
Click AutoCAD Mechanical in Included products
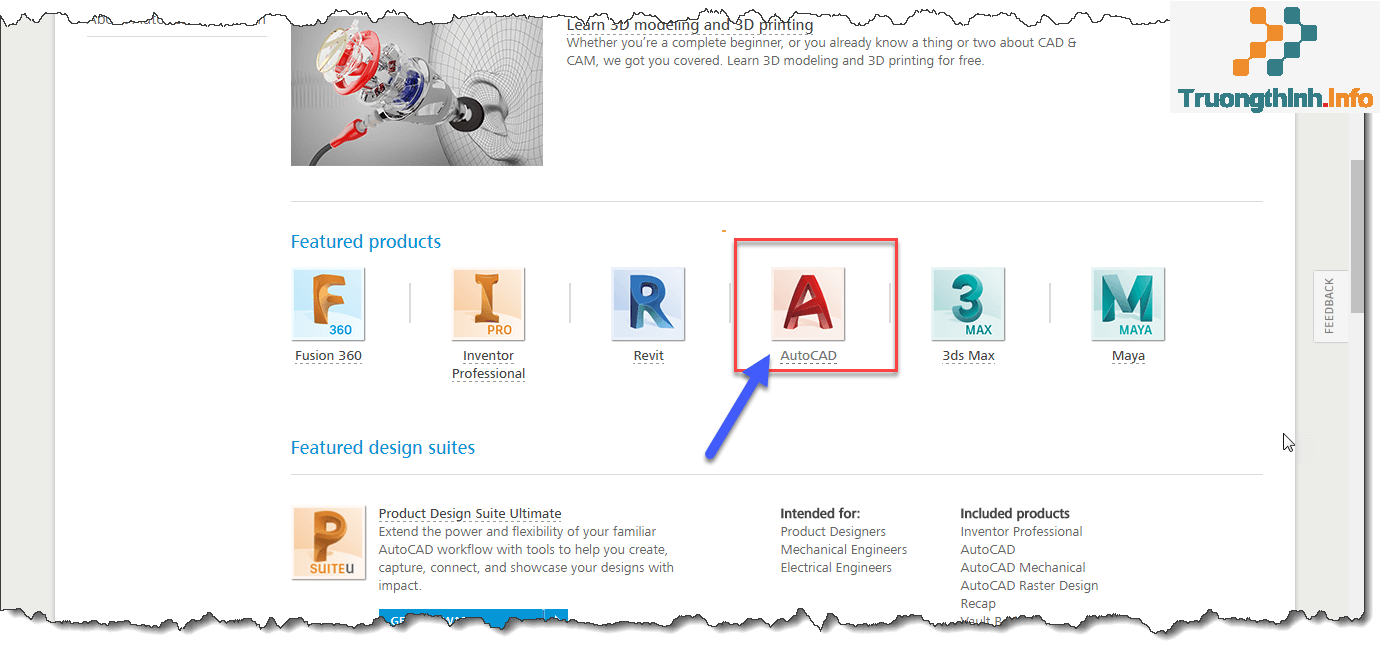pos(1023,568)
